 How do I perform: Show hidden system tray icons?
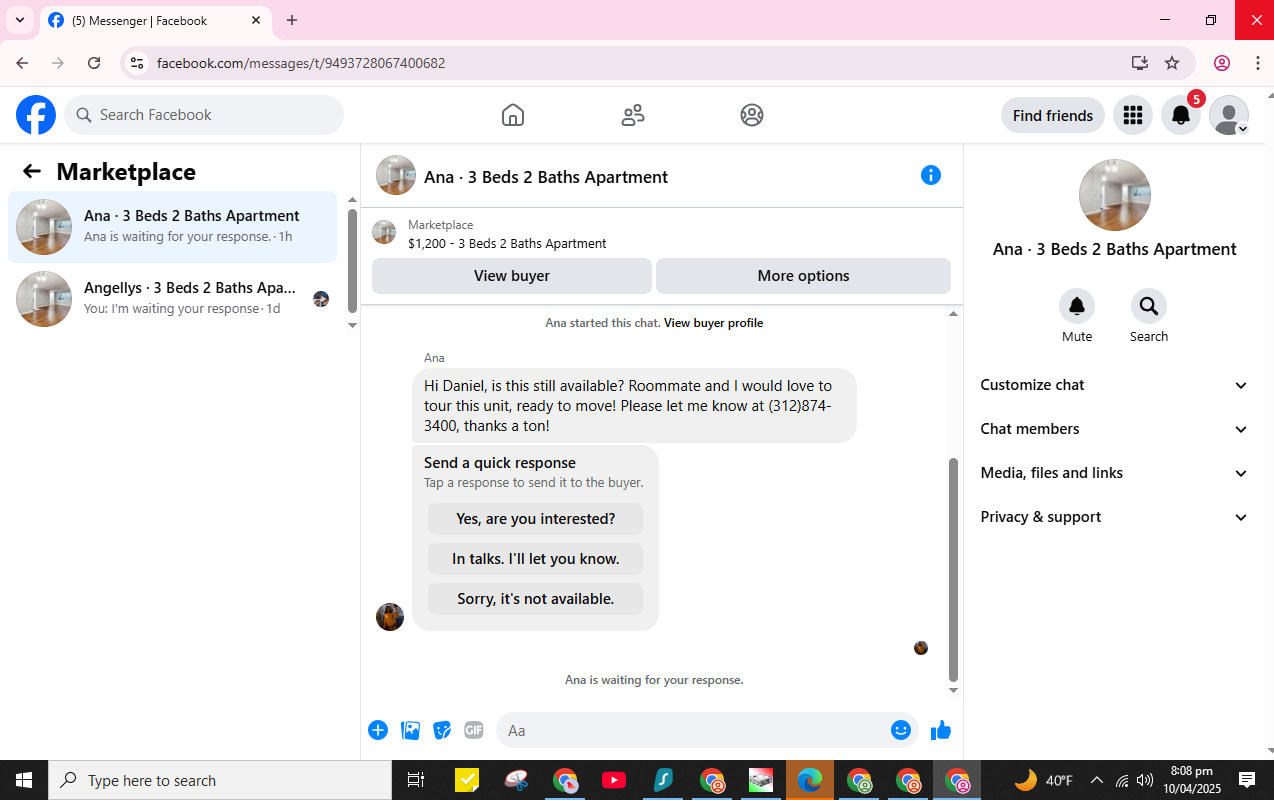(x=1097, y=780)
